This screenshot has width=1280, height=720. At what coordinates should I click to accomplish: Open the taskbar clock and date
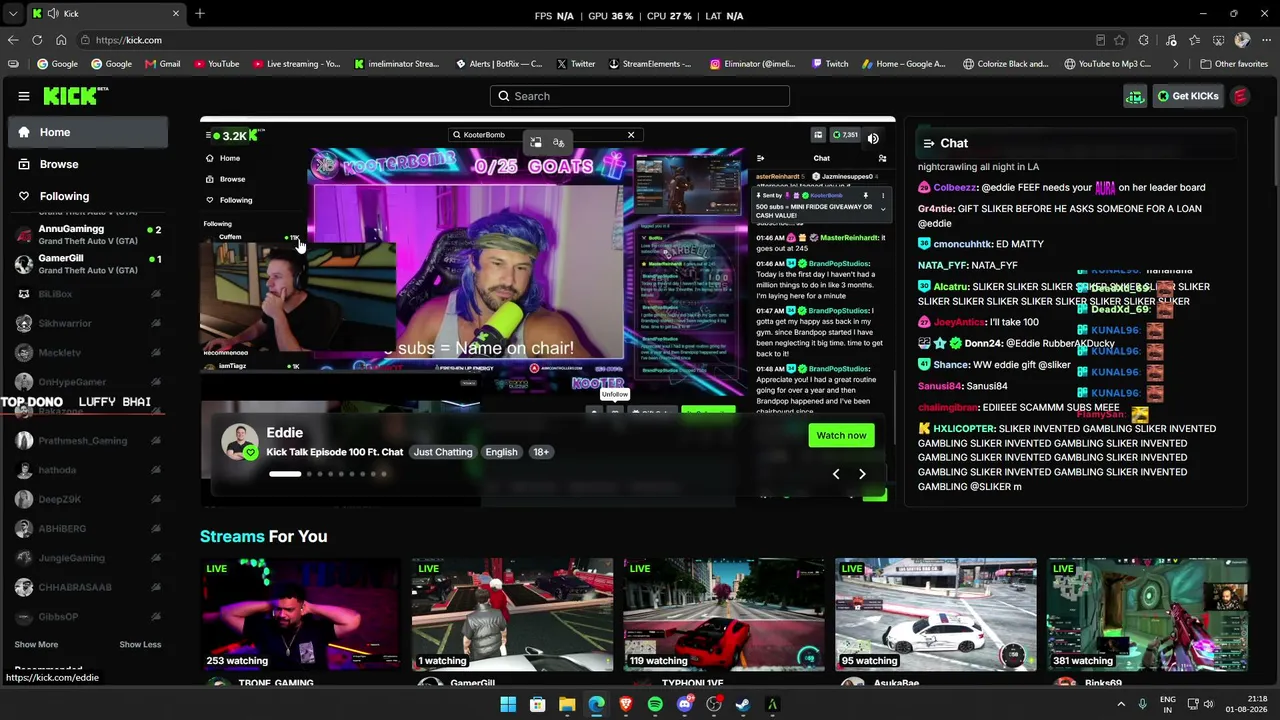pos(1247,704)
